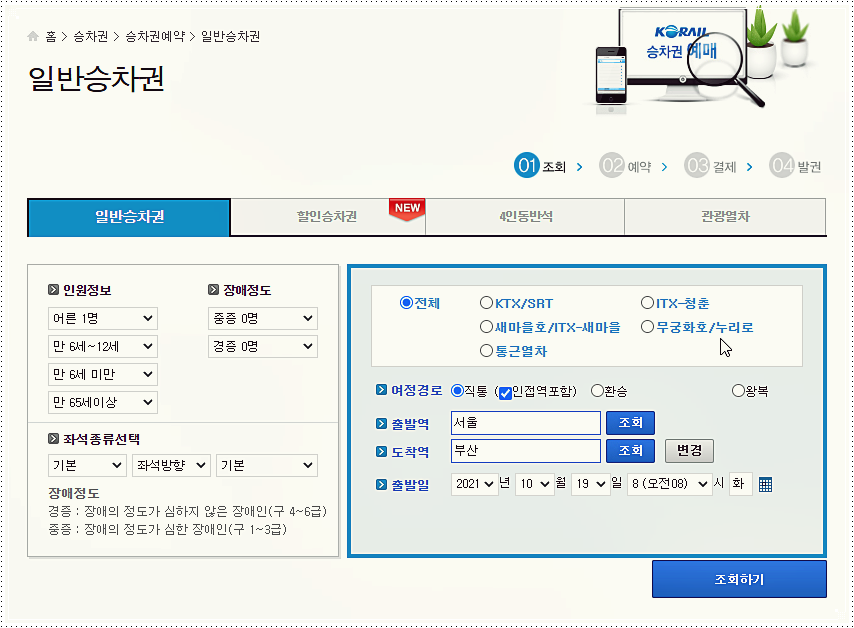854x628 pixels.
Task: Click the 출발일 arrow icon
Action: [381, 484]
